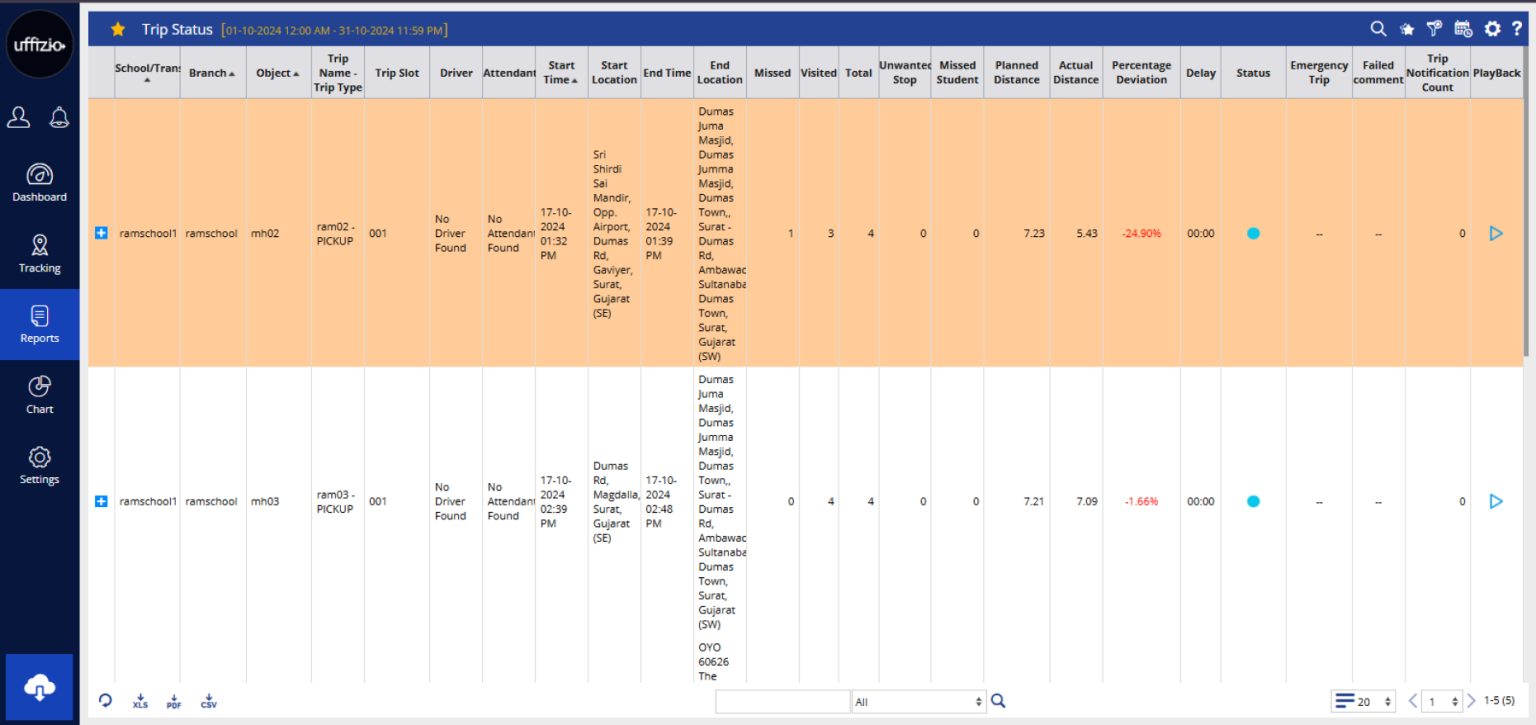Click the filter funnel icon in header
Image resolution: width=1536 pixels, height=725 pixels.
(1434, 29)
